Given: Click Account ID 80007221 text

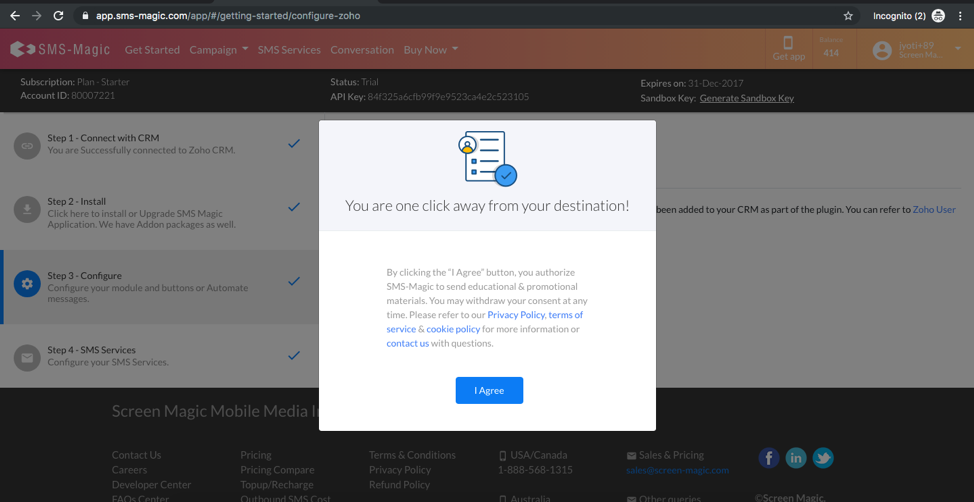Looking at the screenshot, I should [x=68, y=96].
